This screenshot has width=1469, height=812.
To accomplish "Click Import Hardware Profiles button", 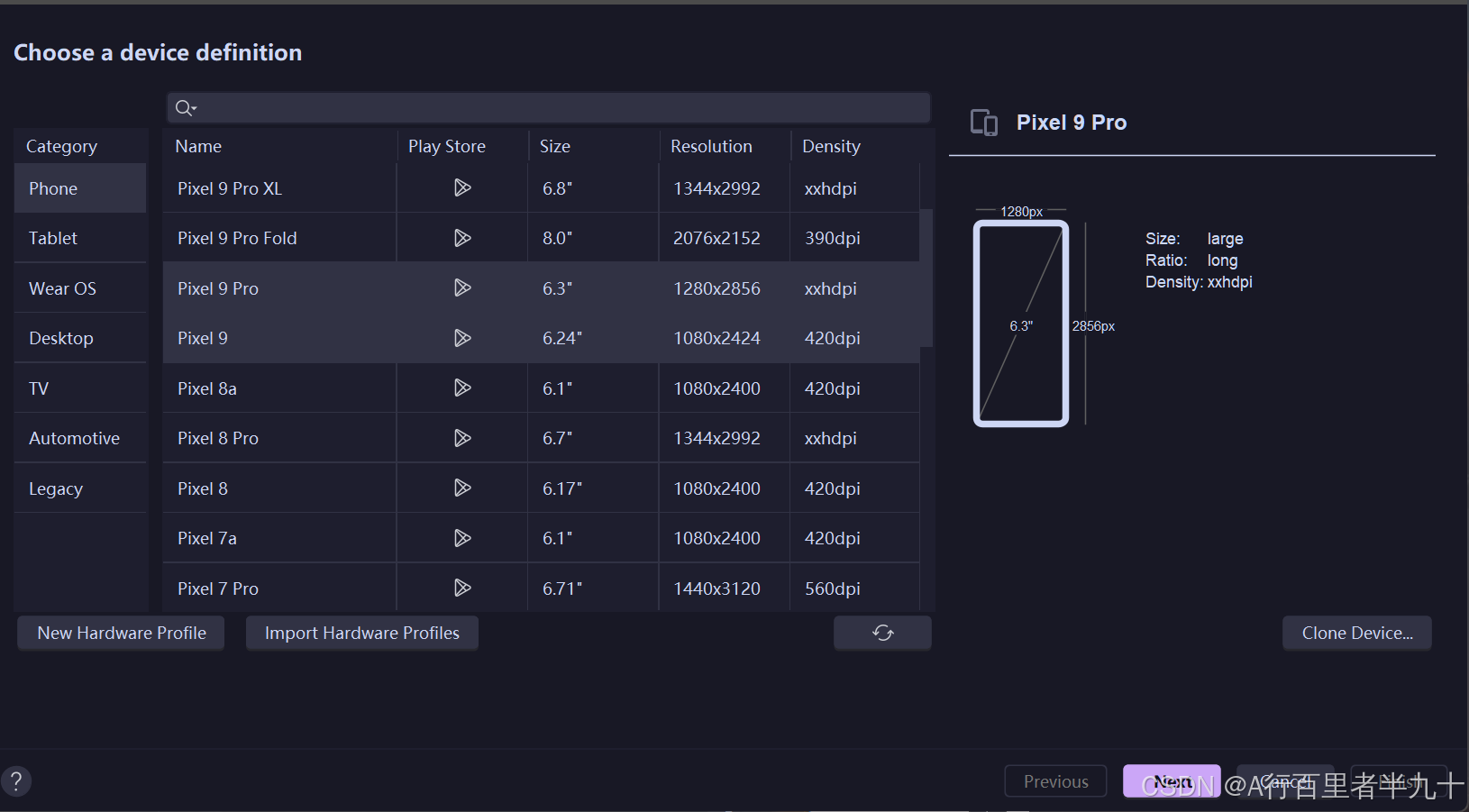I will [362, 633].
